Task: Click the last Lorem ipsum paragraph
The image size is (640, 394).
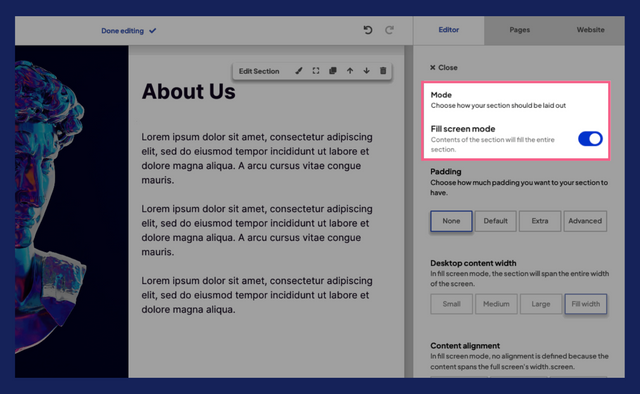Action: pos(257,295)
